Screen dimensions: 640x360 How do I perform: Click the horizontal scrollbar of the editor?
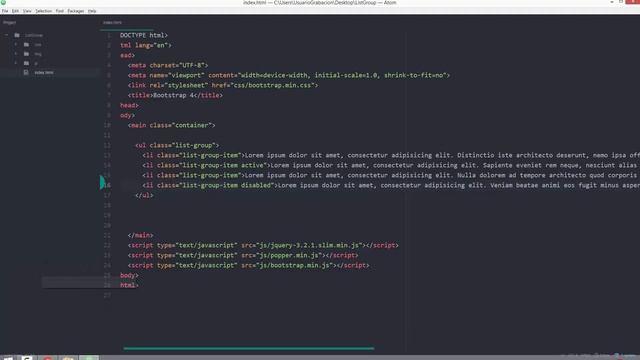(249, 348)
